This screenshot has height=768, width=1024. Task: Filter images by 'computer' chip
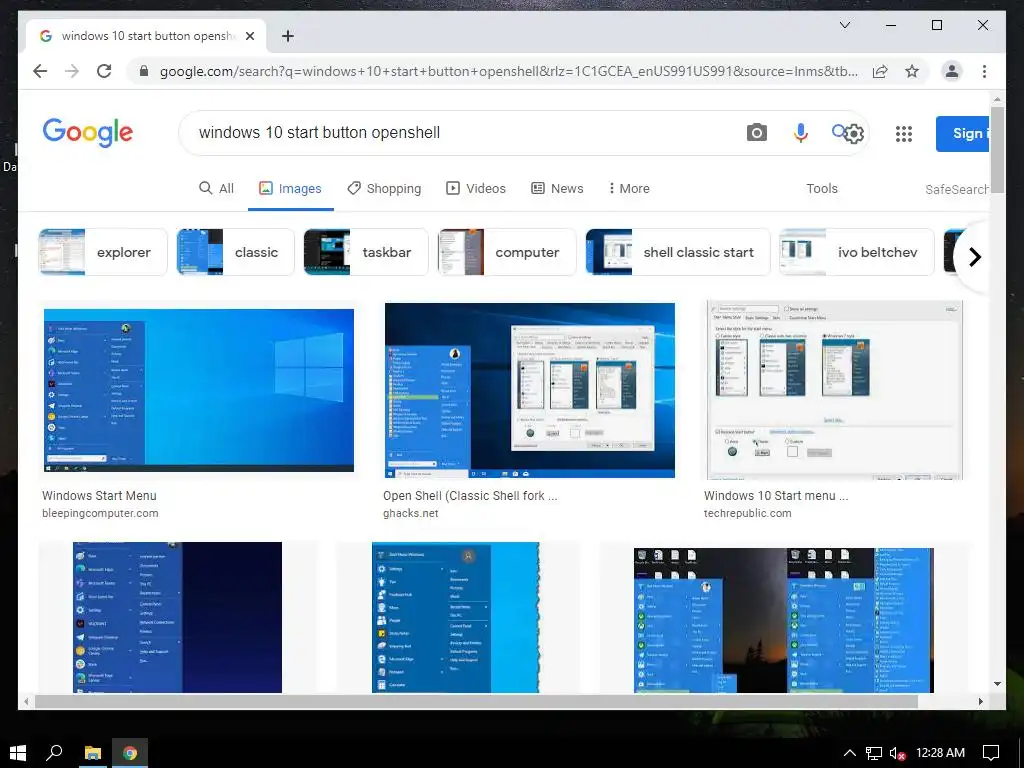(507, 252)
